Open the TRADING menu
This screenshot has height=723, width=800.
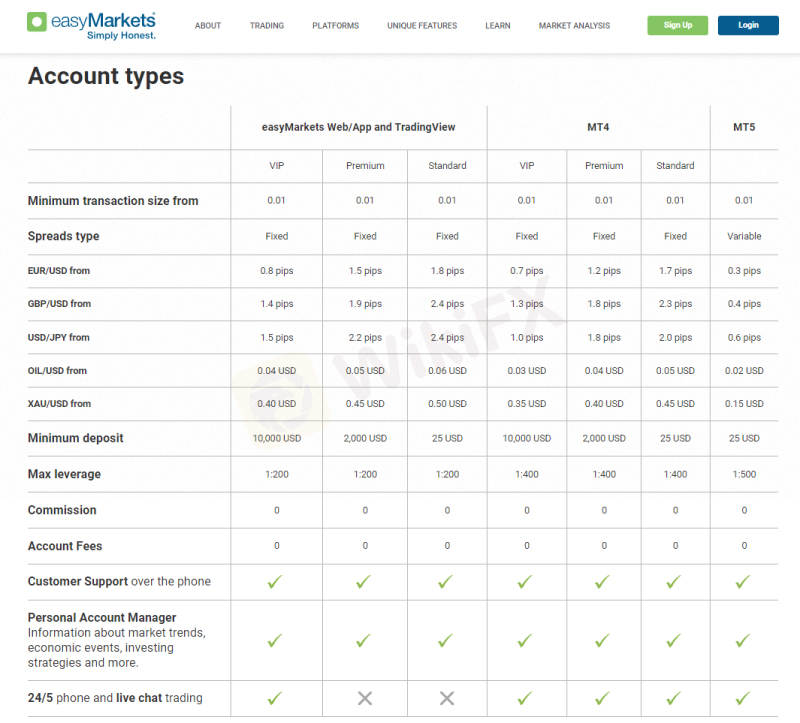click(x=267, y=26)
